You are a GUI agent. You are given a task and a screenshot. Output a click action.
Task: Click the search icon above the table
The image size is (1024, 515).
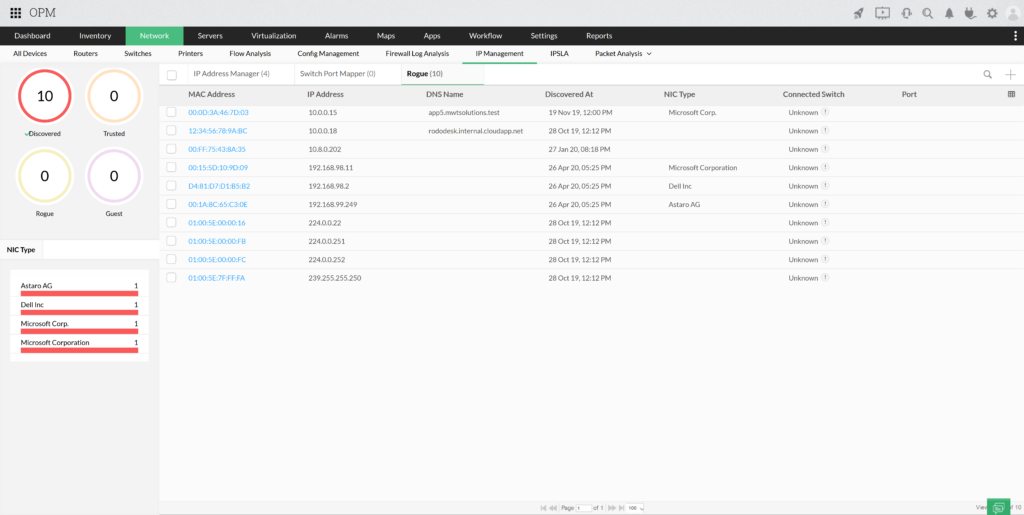tap(988, 74)
